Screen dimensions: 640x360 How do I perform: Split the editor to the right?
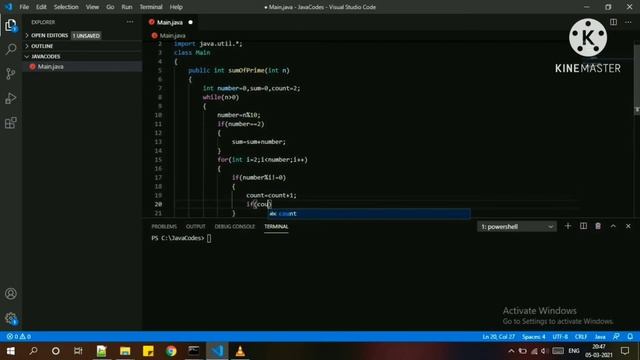coord(613,22)
